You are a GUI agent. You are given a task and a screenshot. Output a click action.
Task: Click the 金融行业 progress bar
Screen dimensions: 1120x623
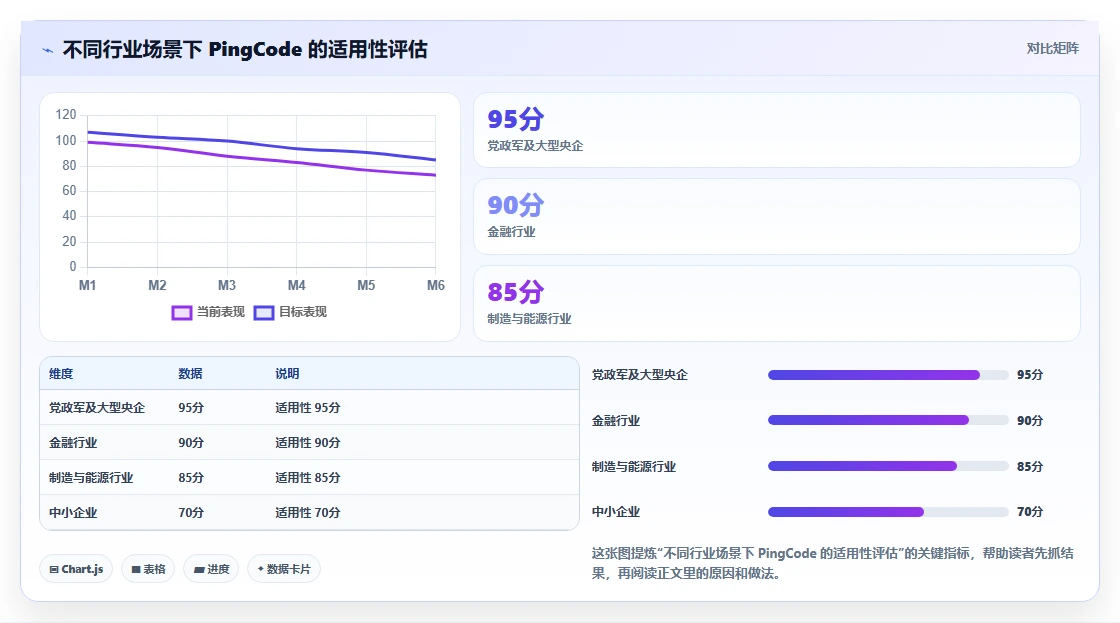(888, 421)
